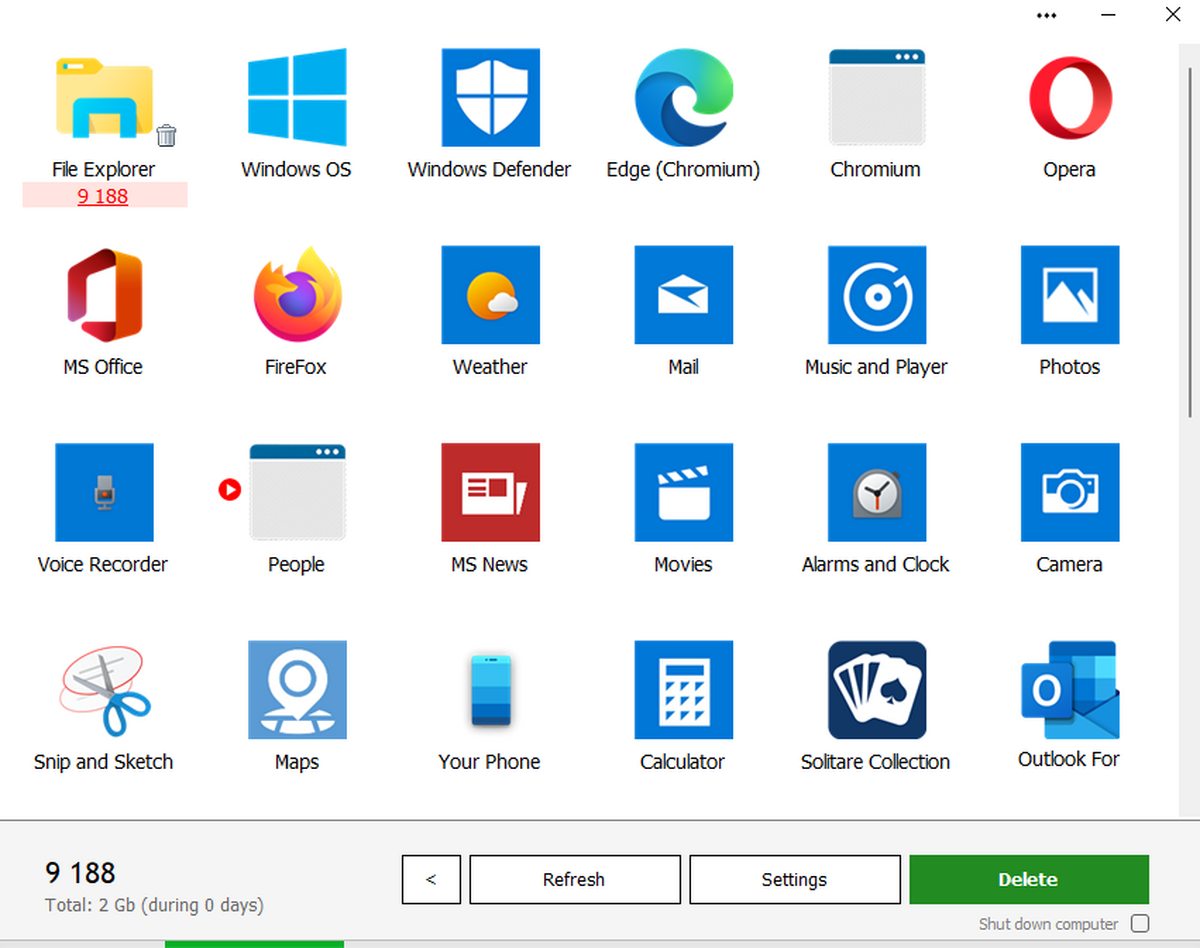1200x948 pixels.
Task: Select the Opera browser icon
Action: [x=1069, y=97]
